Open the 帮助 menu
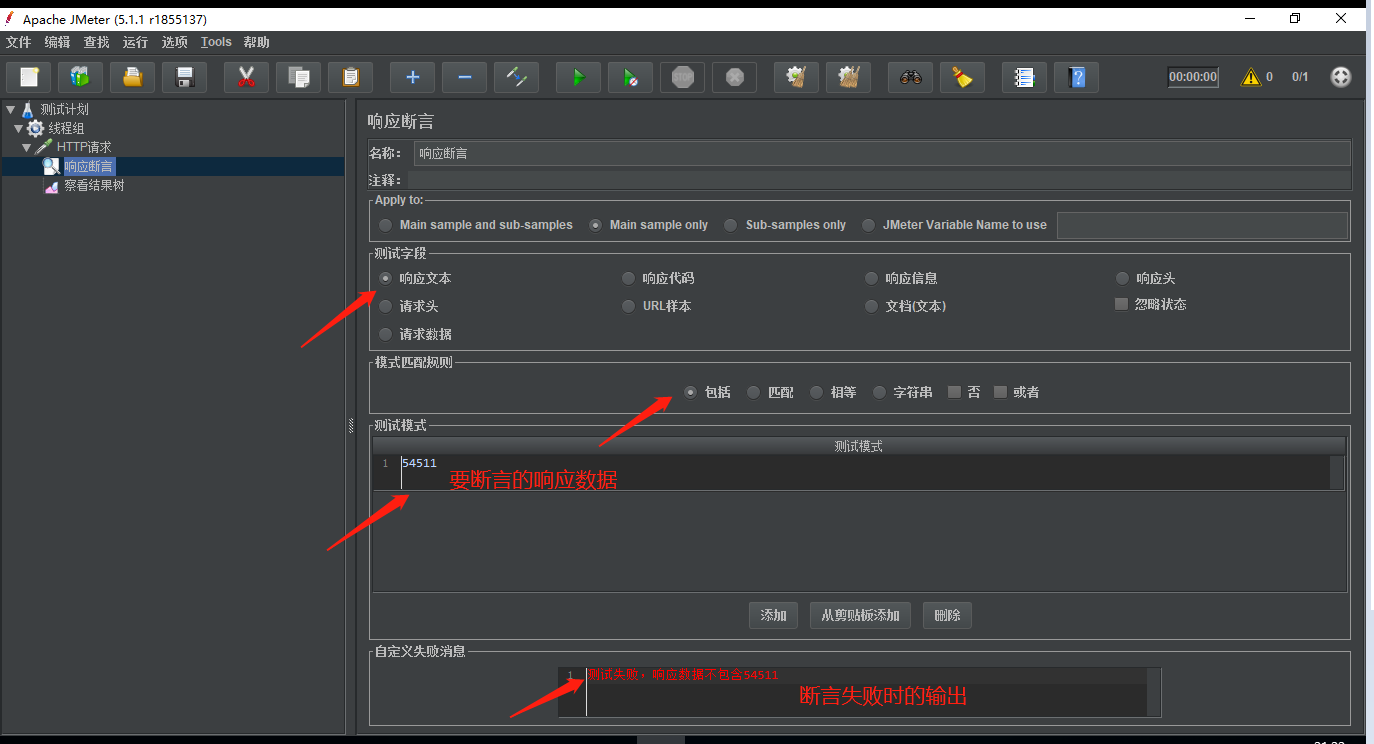This screenshot has width=1374, height=744. point(257,42)
